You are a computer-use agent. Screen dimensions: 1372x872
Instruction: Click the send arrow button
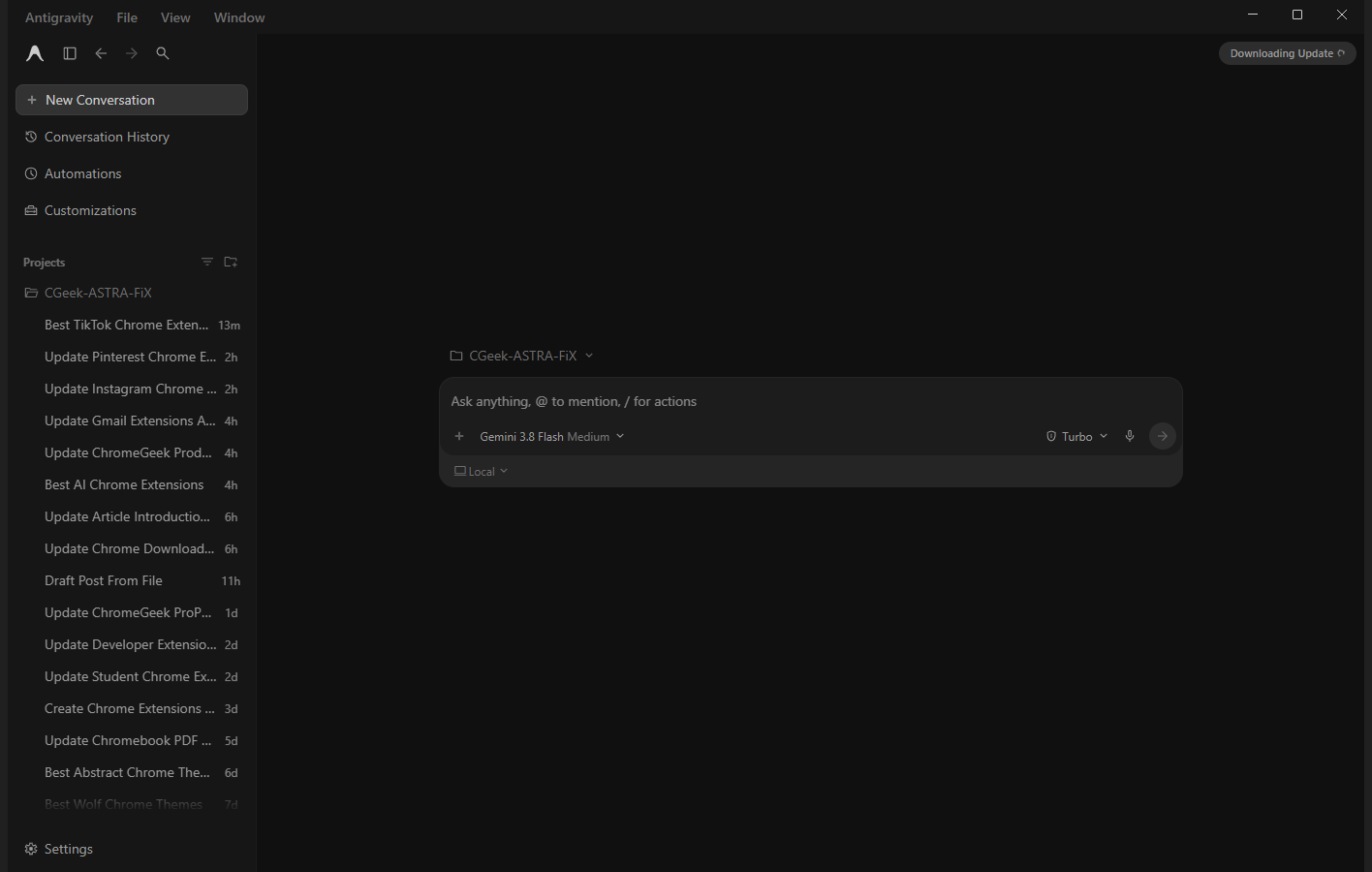click(x=1163, y=436)
